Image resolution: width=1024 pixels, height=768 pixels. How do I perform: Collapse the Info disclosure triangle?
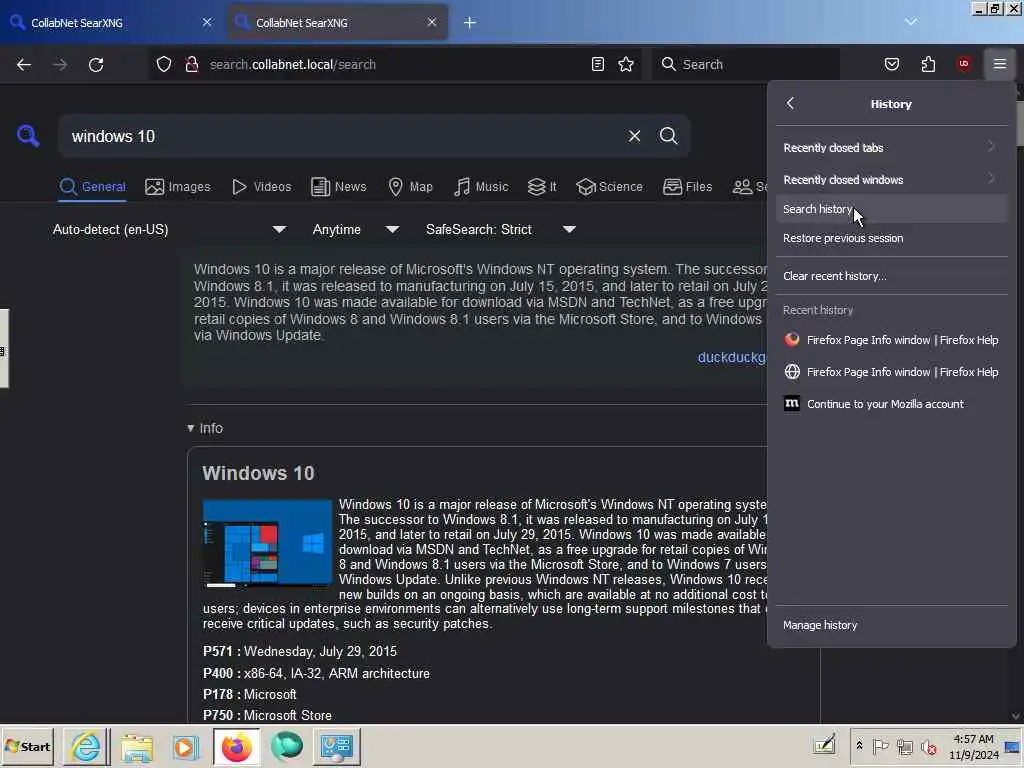190,428
